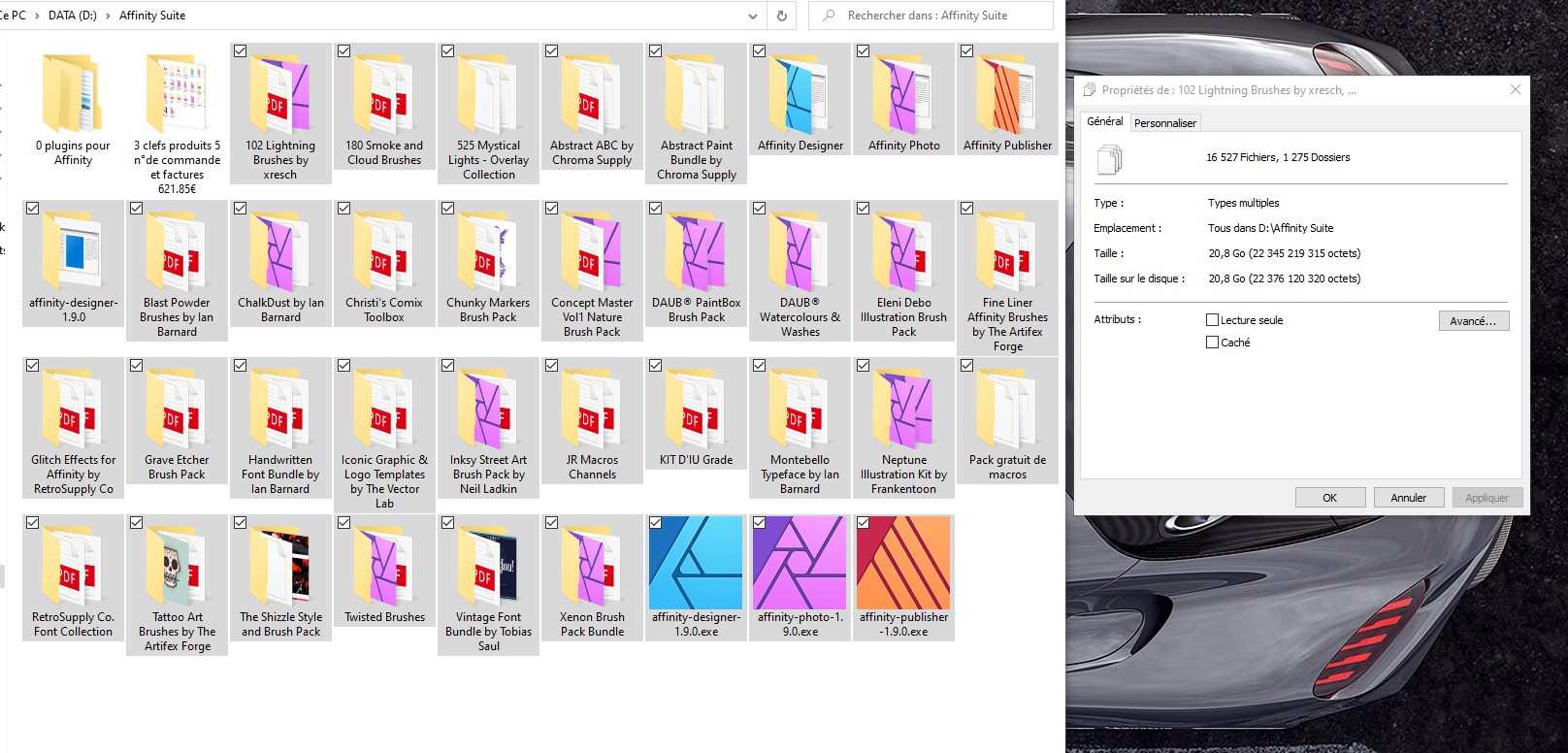
Task: Click the Handwritten Font Bundle label
Action: coord(280,475)
